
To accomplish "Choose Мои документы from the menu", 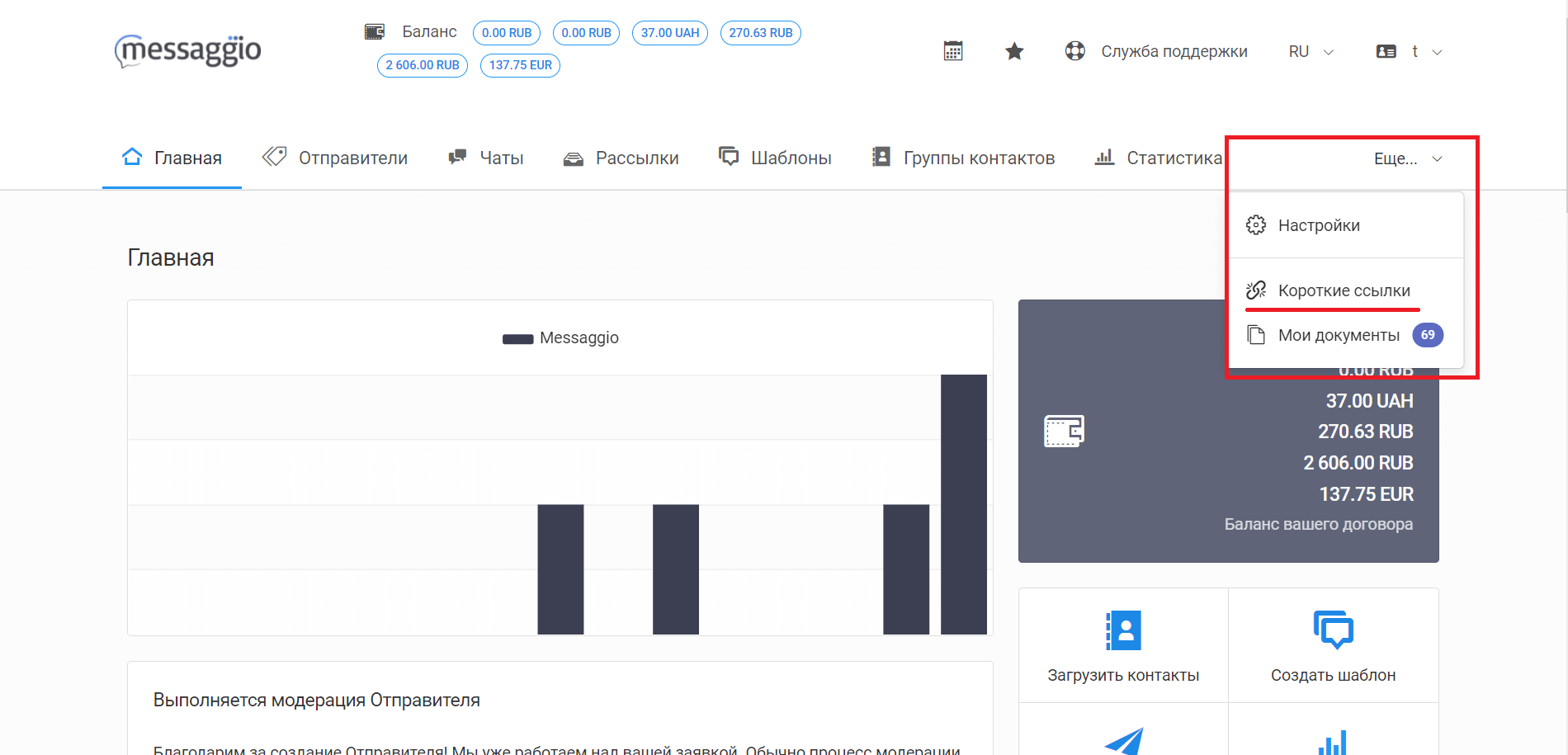I will point(1346,335).
